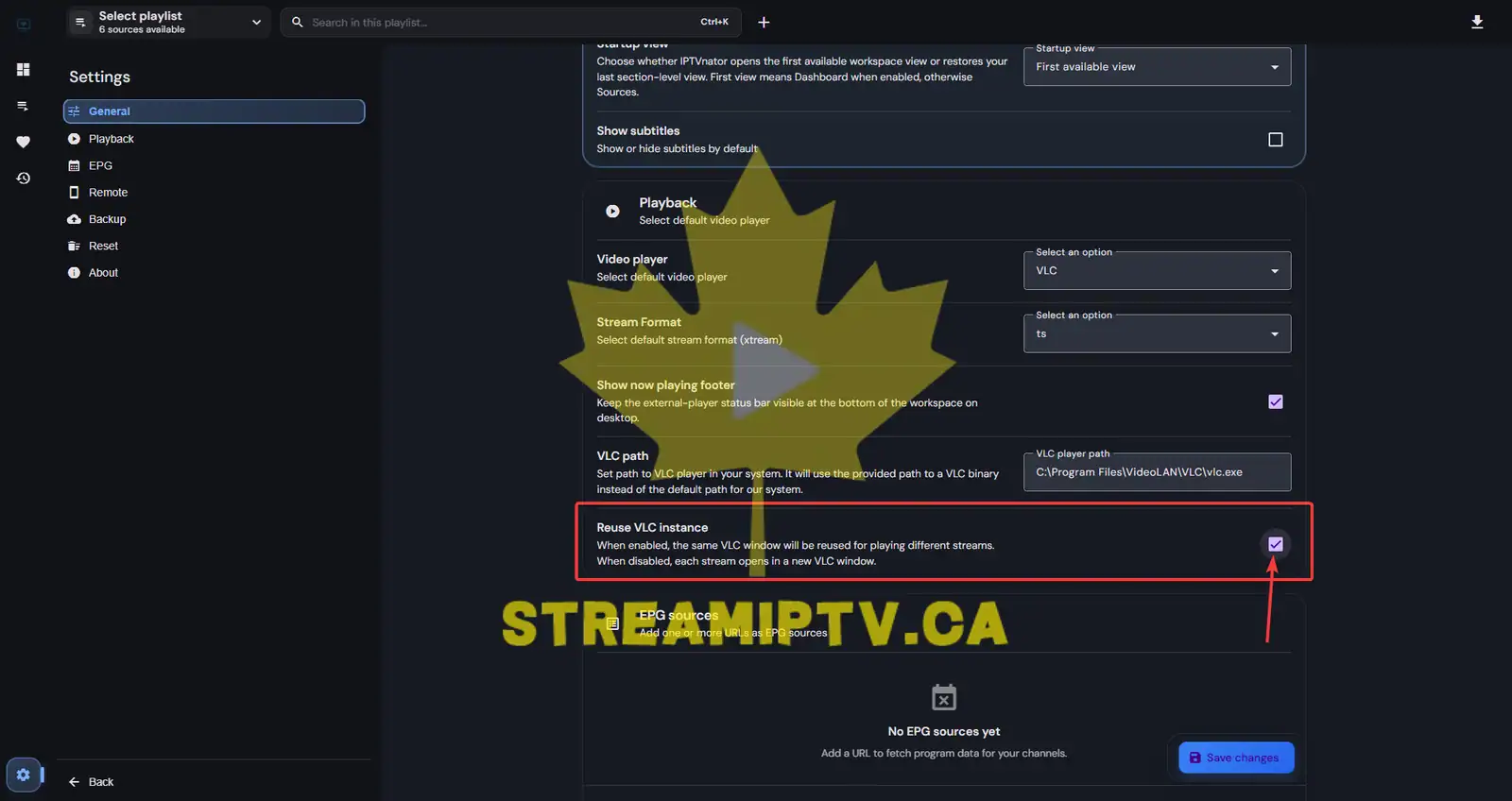Open the sources list icon in left rail
The width and height of the screenshot is (1512, 801).
(23, 106)
